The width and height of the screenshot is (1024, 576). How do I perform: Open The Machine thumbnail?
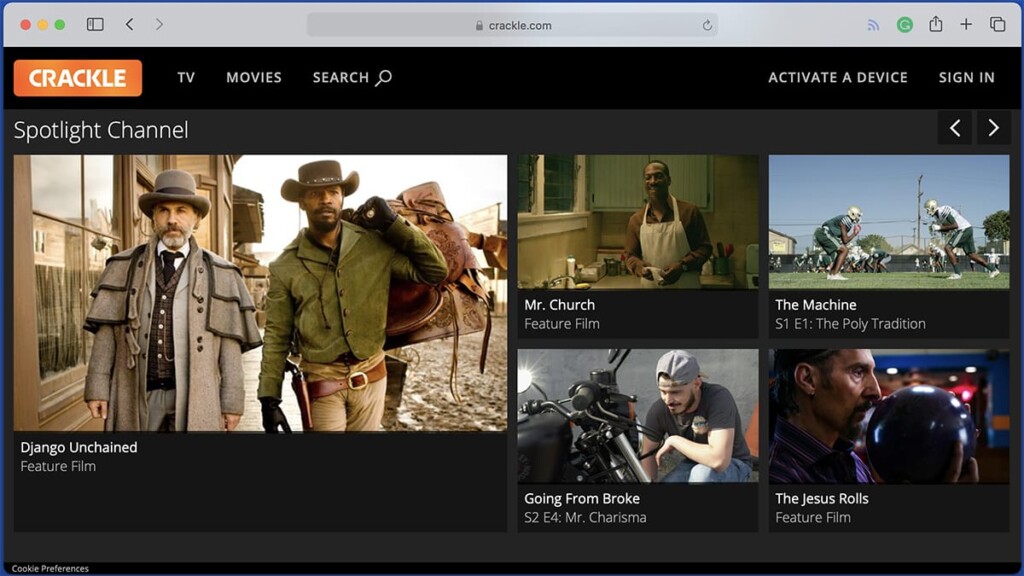tap(889, 222)
